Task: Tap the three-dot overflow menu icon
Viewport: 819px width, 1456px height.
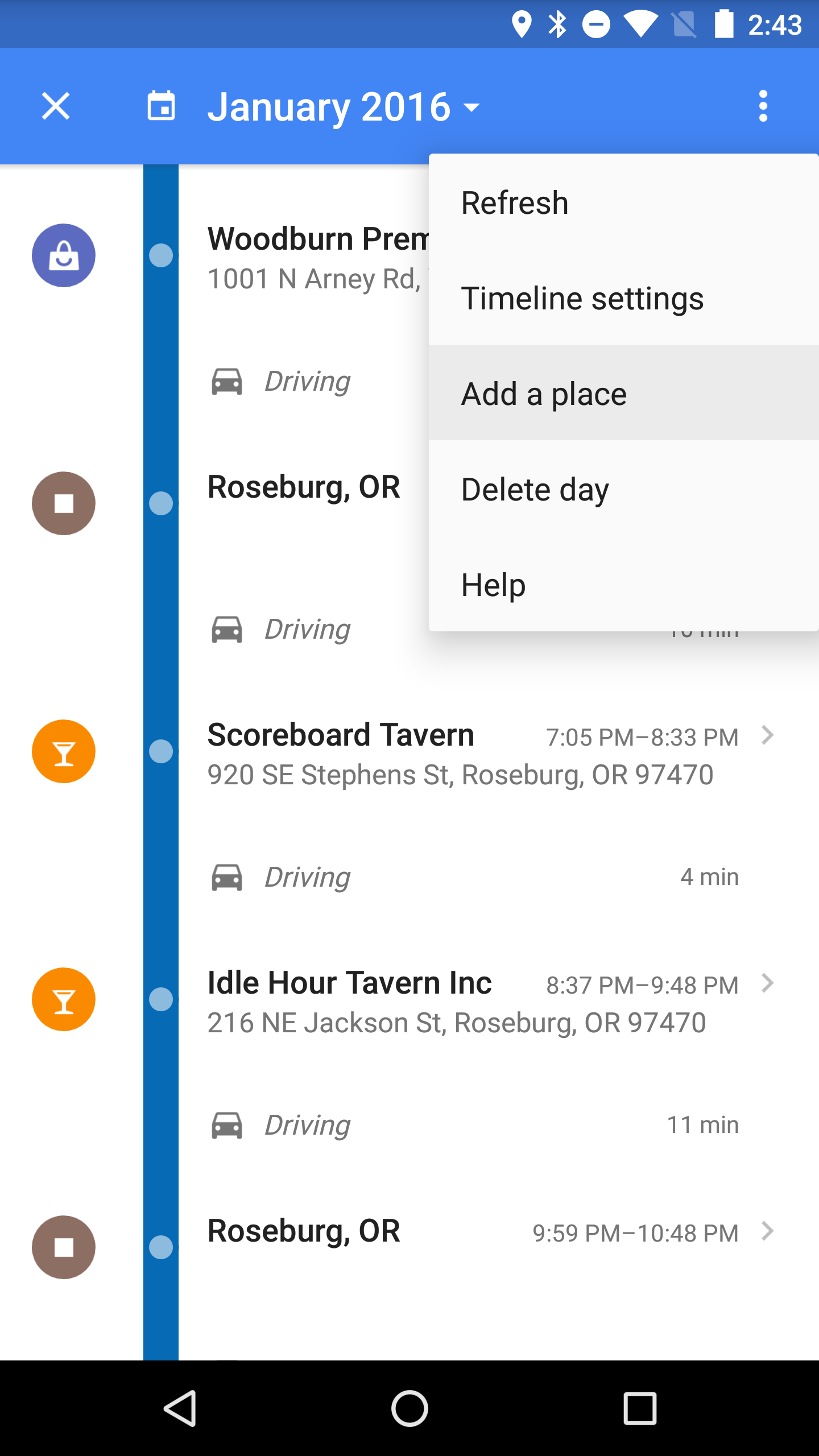Action: [763, 106]
